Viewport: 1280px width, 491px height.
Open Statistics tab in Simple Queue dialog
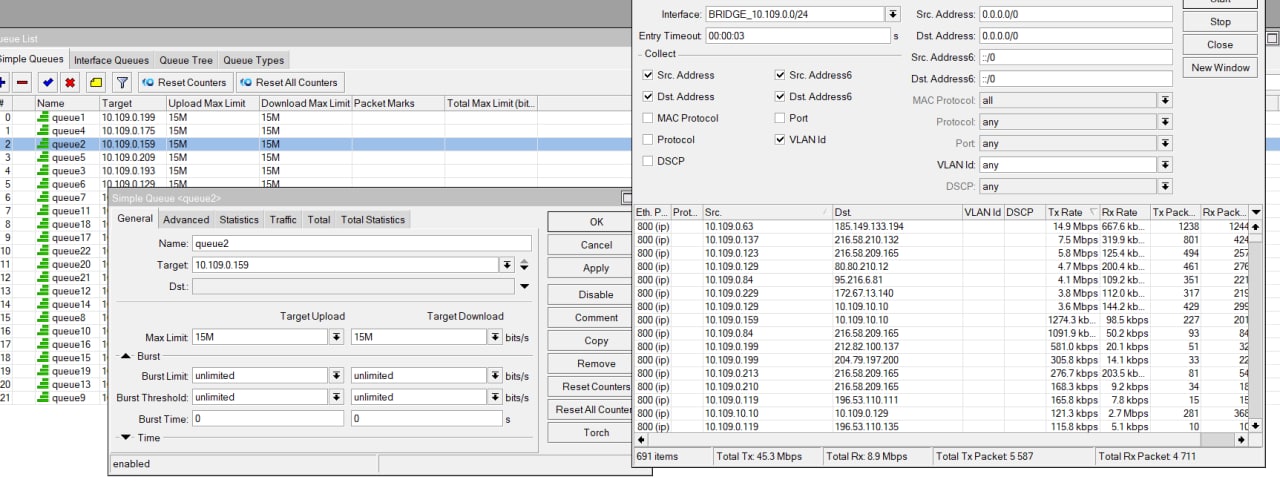click(x=239, y=220)
